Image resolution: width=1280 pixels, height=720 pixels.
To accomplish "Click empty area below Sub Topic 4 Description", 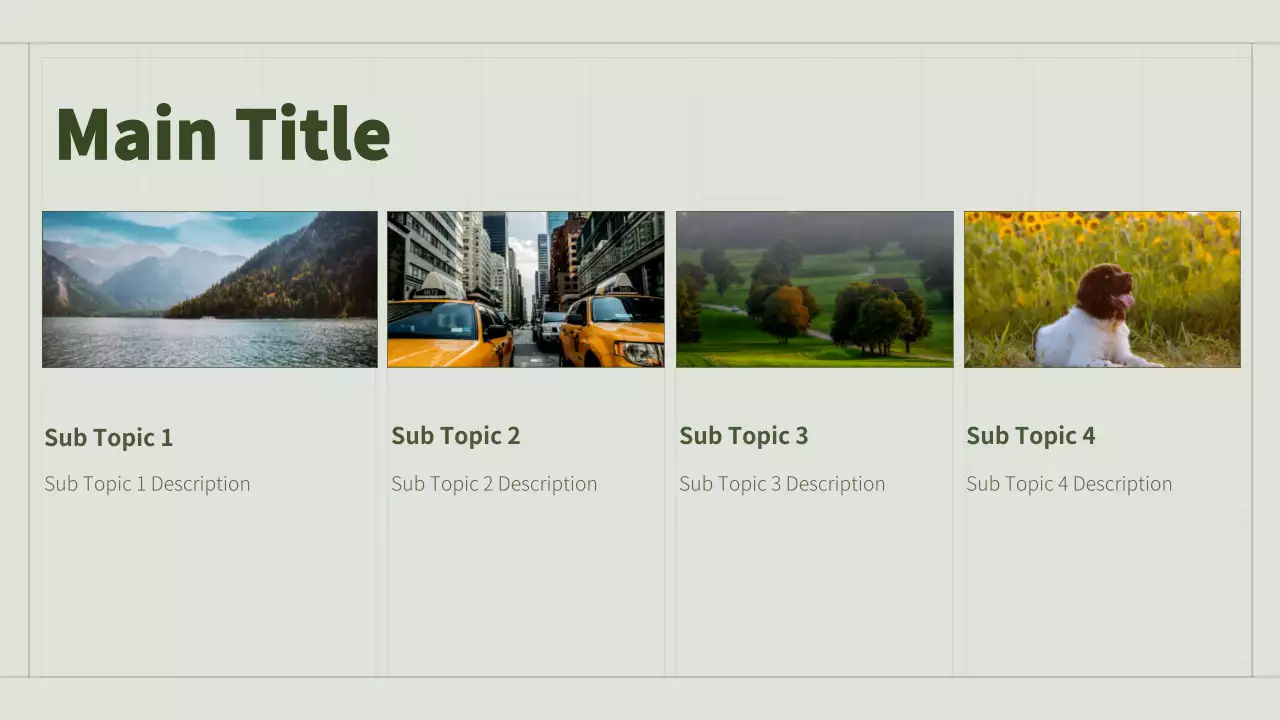I will point(1102,590).
